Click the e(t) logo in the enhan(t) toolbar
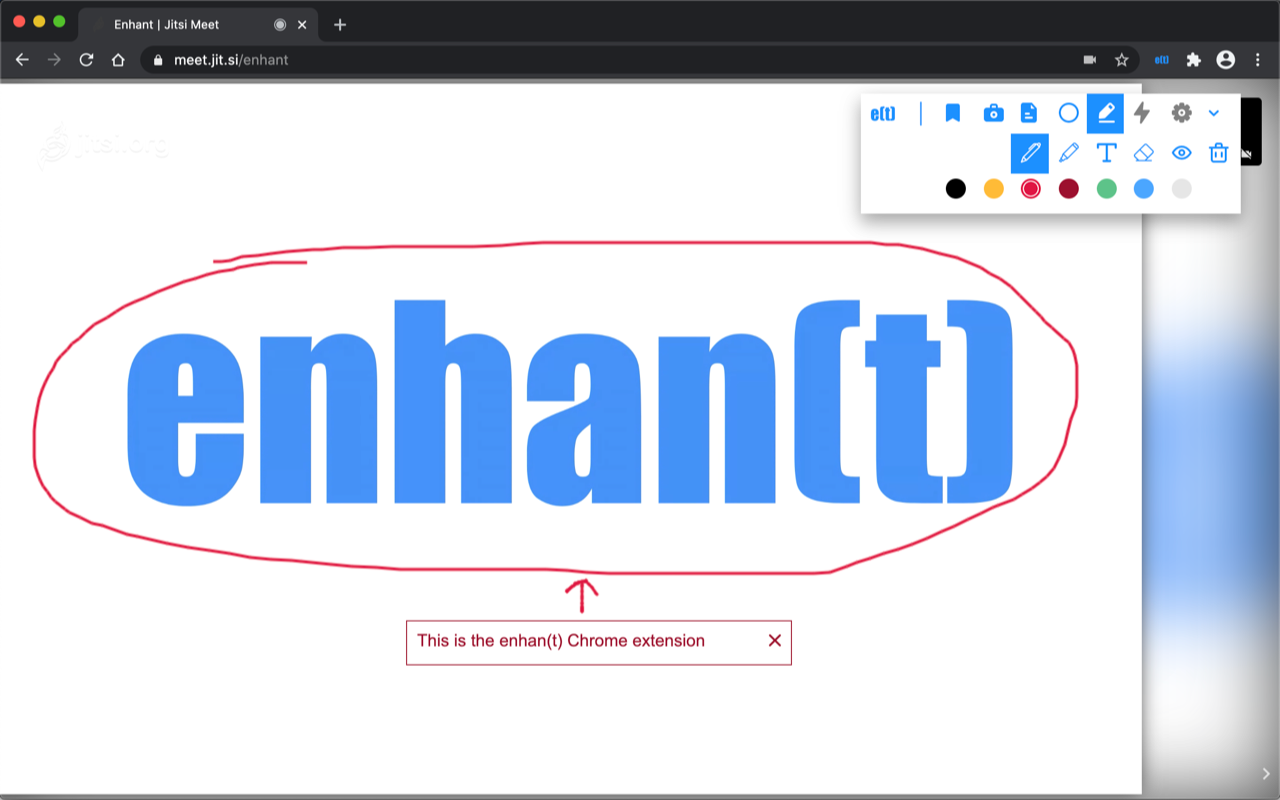The width and height of the screenshot is (1280, 800). [883, 113]
